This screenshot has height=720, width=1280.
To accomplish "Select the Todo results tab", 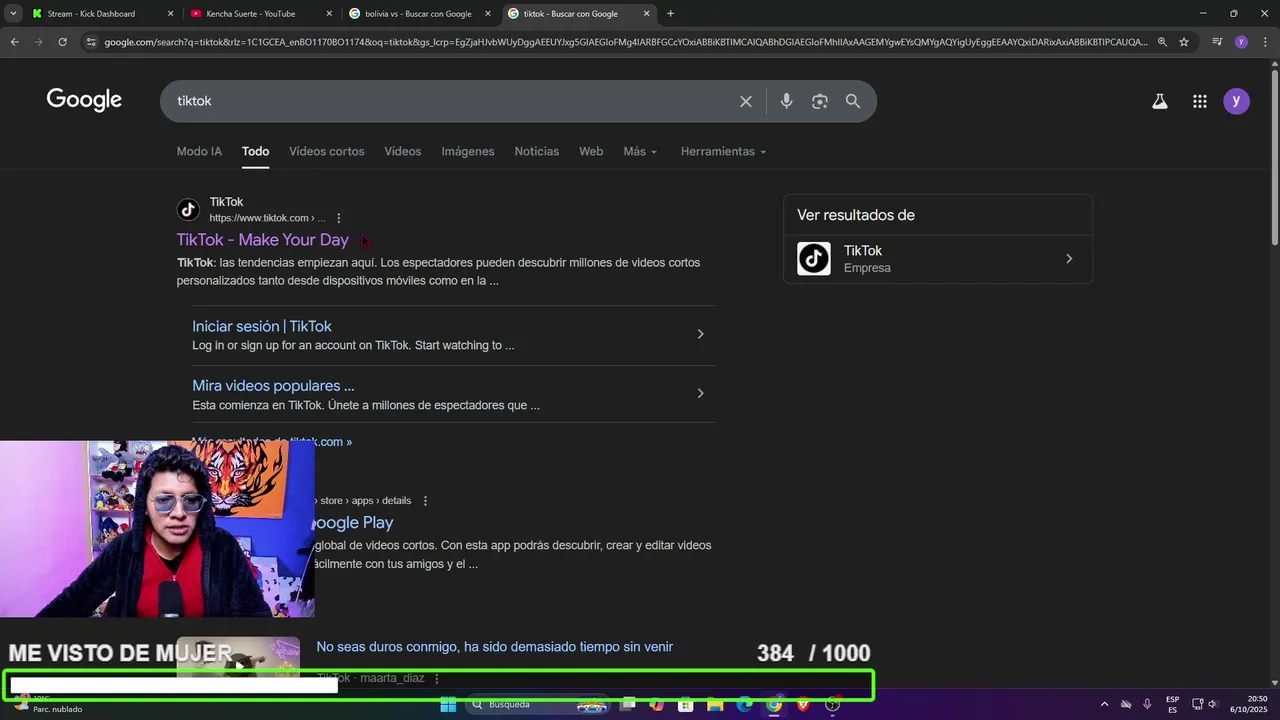I will click(255, 151).
